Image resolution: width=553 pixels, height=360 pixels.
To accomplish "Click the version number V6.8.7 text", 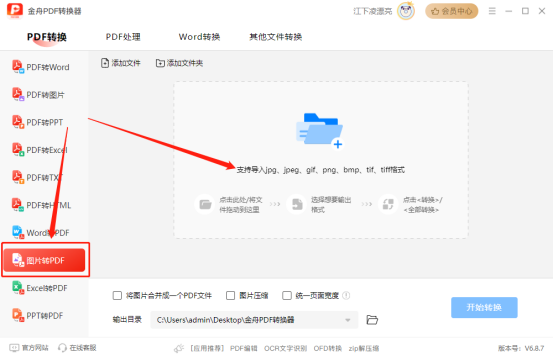I will coord(534,348).
